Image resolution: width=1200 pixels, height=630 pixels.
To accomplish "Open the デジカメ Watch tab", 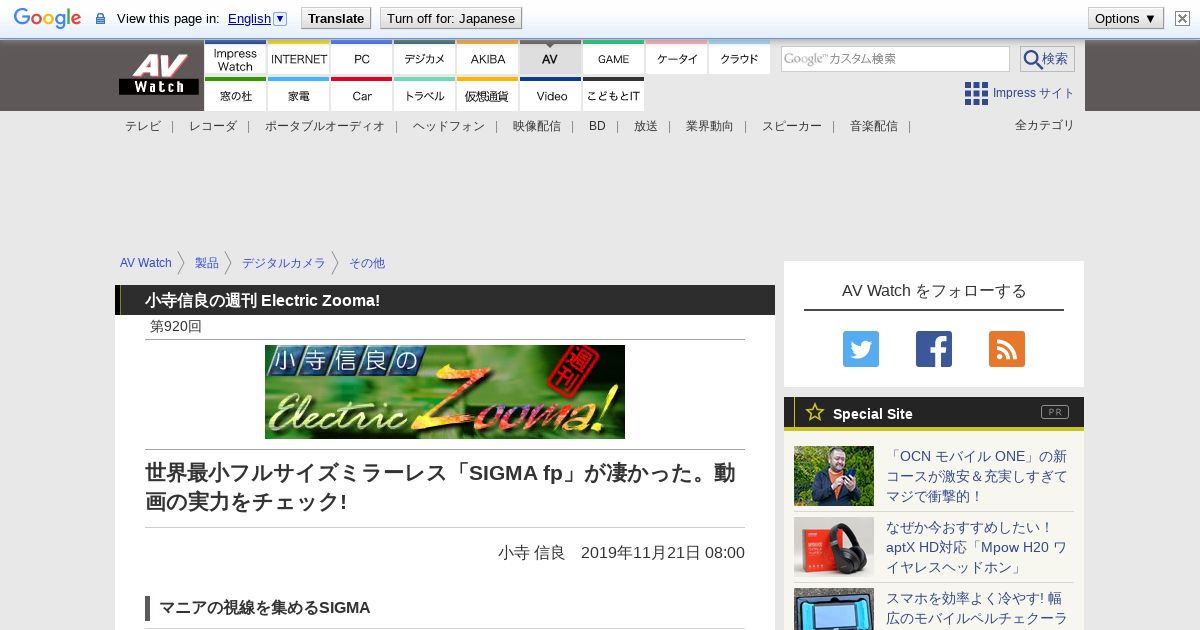I will click(x=424, y=59).
